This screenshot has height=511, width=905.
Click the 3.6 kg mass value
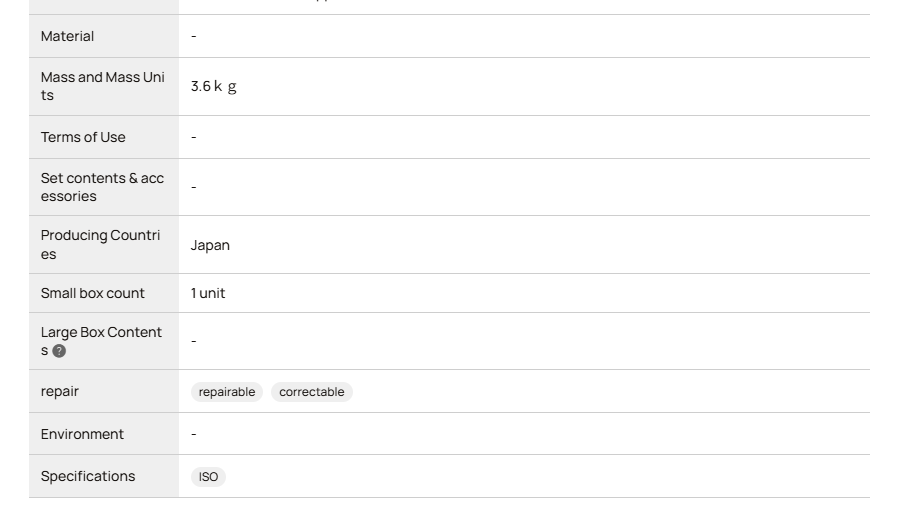pos(214,86)
